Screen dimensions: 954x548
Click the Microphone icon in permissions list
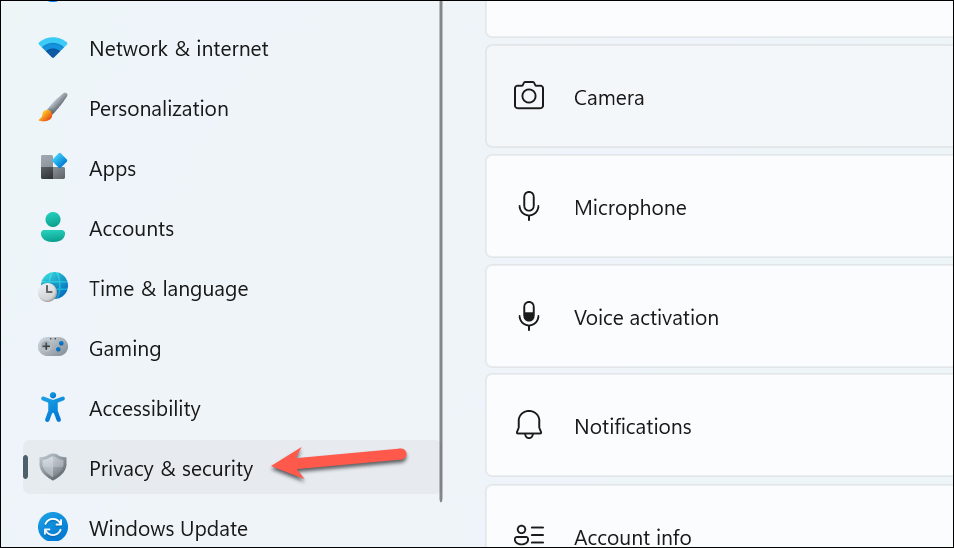(x=529, y=206)
